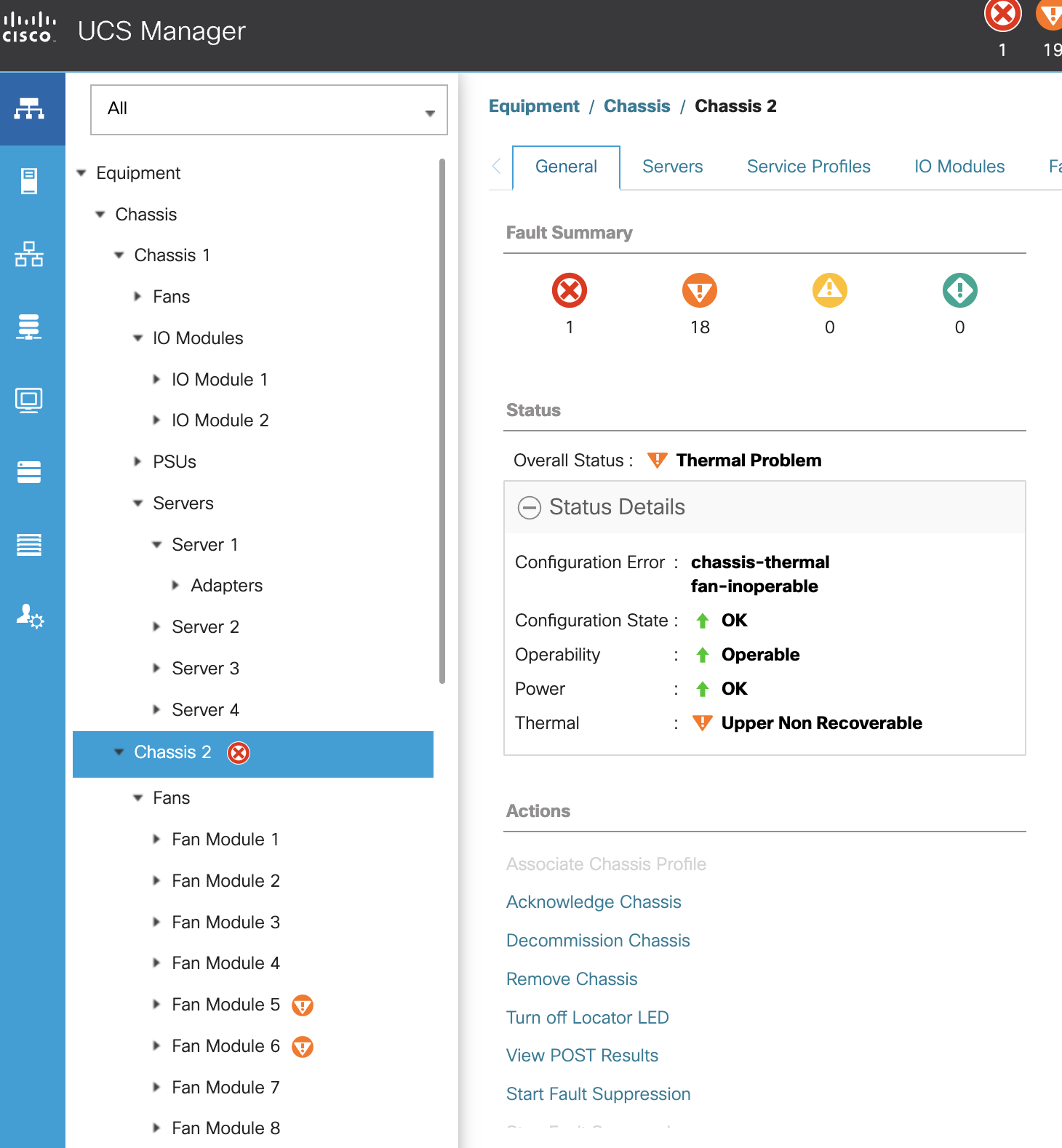Image resolution: width=1062 pixels, height=1148 pixels.
Task: Click the critical fault icon in Fault Summary
Action: 570,291
